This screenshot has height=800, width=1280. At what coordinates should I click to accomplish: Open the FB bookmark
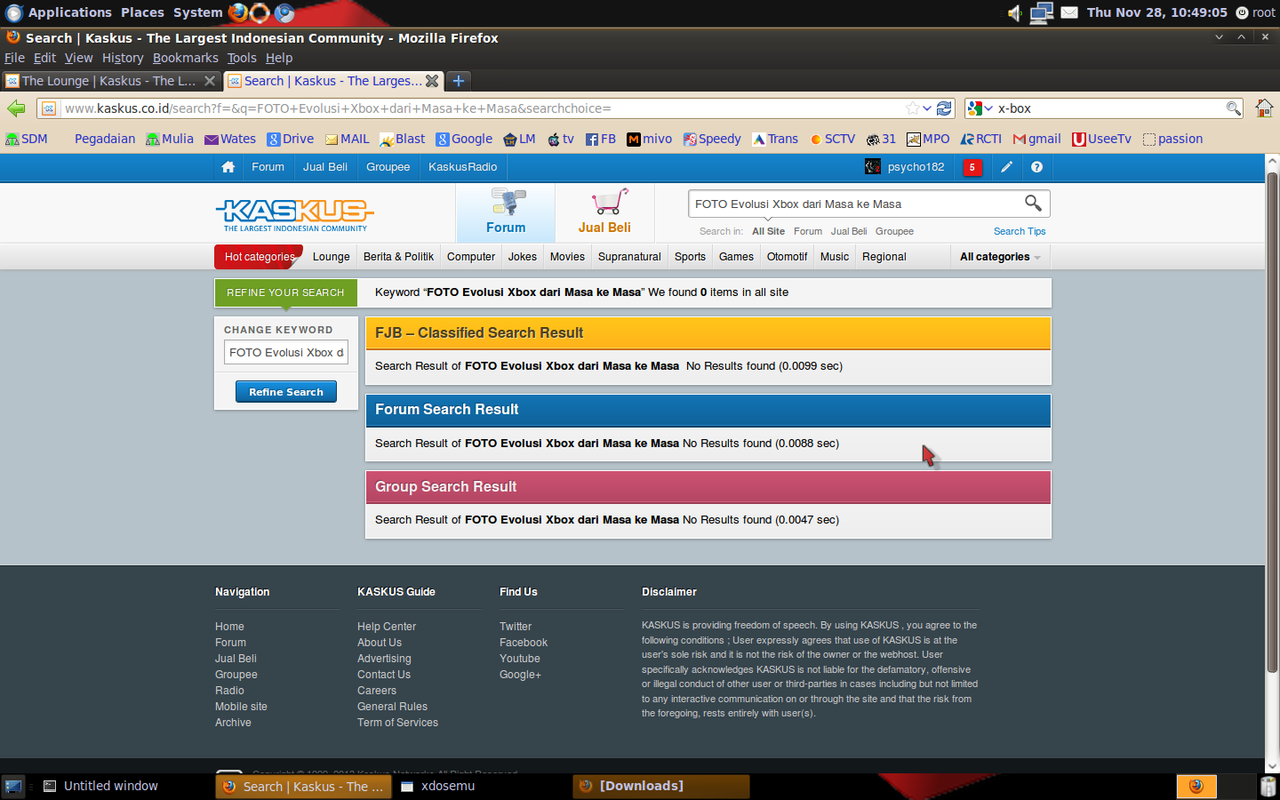click(601, 139)
